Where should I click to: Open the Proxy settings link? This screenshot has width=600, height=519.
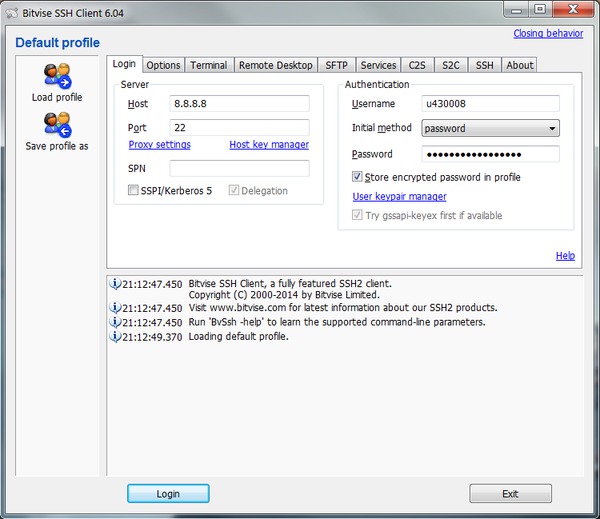point(160,145)
